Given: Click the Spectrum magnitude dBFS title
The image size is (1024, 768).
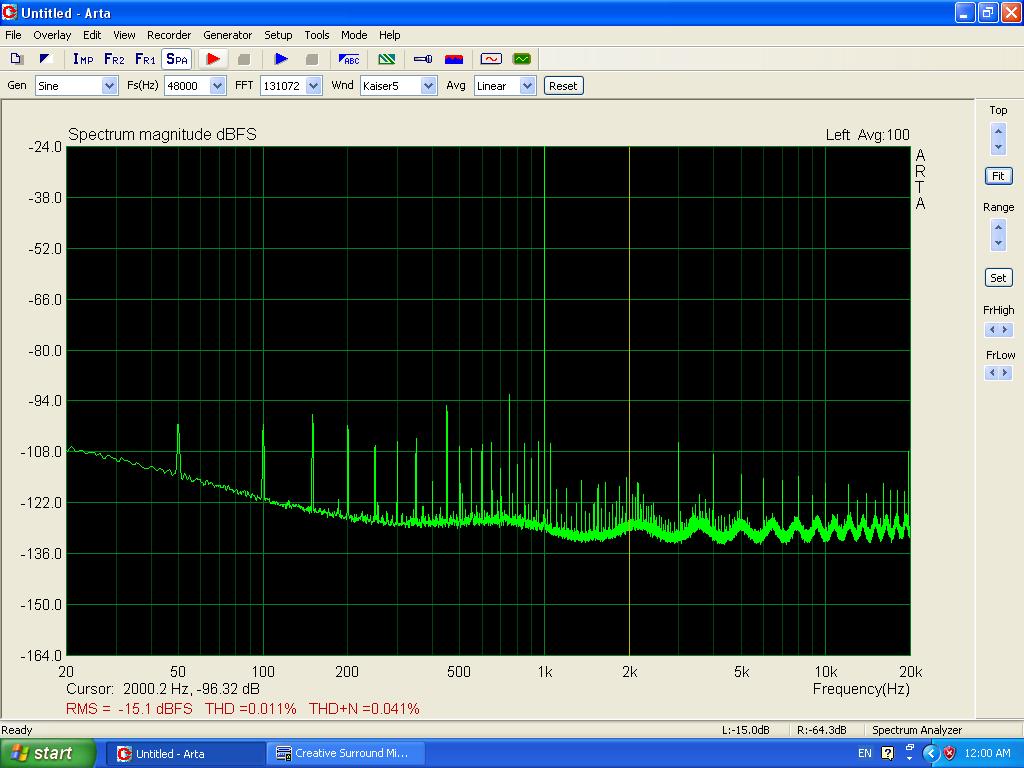Looking at the screenshot, I should pyautogui.click(x=162, y=135).
